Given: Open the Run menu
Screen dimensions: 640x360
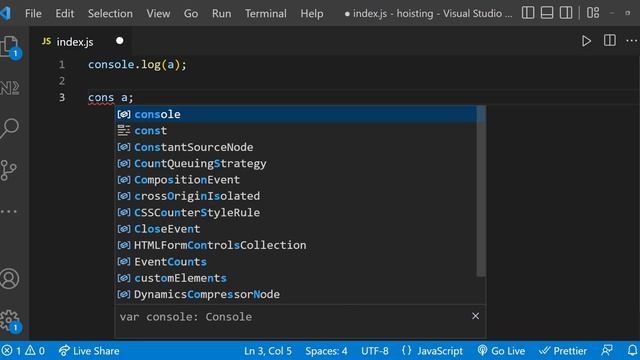Looking at the screenshot, I should click(x=221, y=13).
